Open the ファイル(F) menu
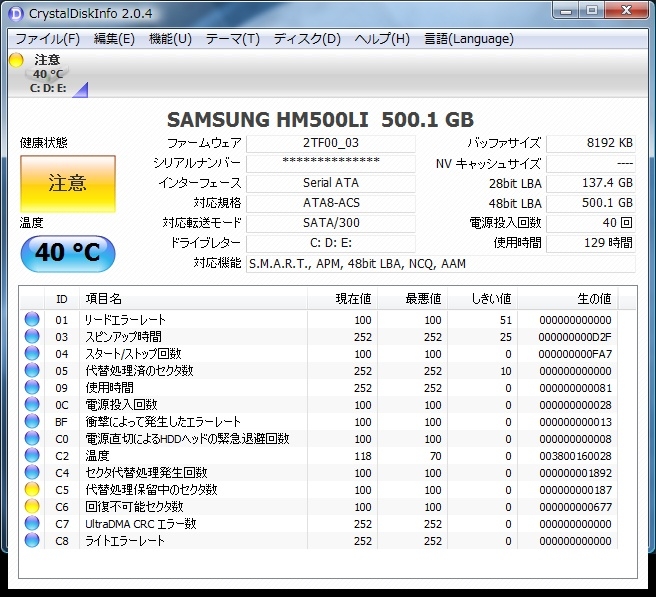656x597 pixels. point(47,39)
